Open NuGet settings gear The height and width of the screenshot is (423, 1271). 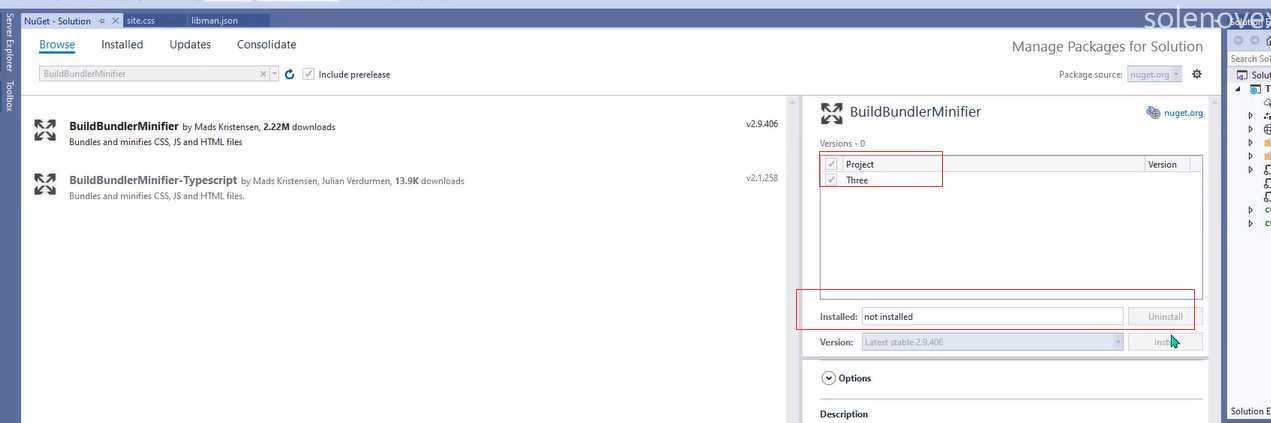click(1197, 74)
